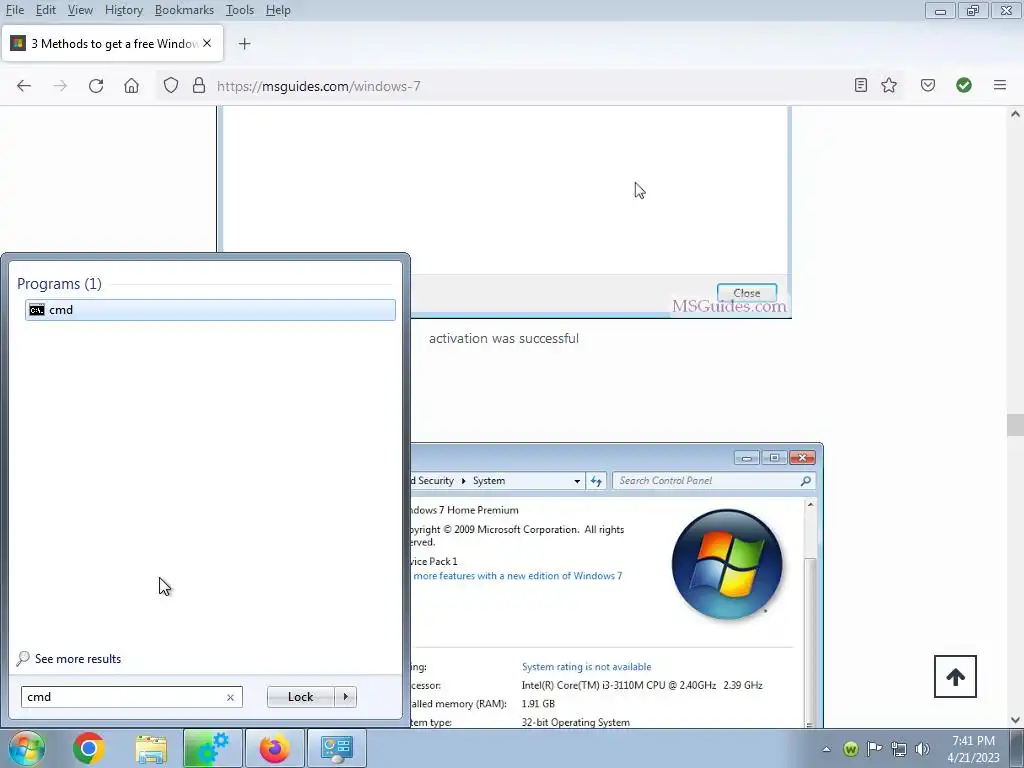The width and height of the screenshot is (1024, 768).
Task: Click the page scrollbar thumb
Action: coord(1015,424)
